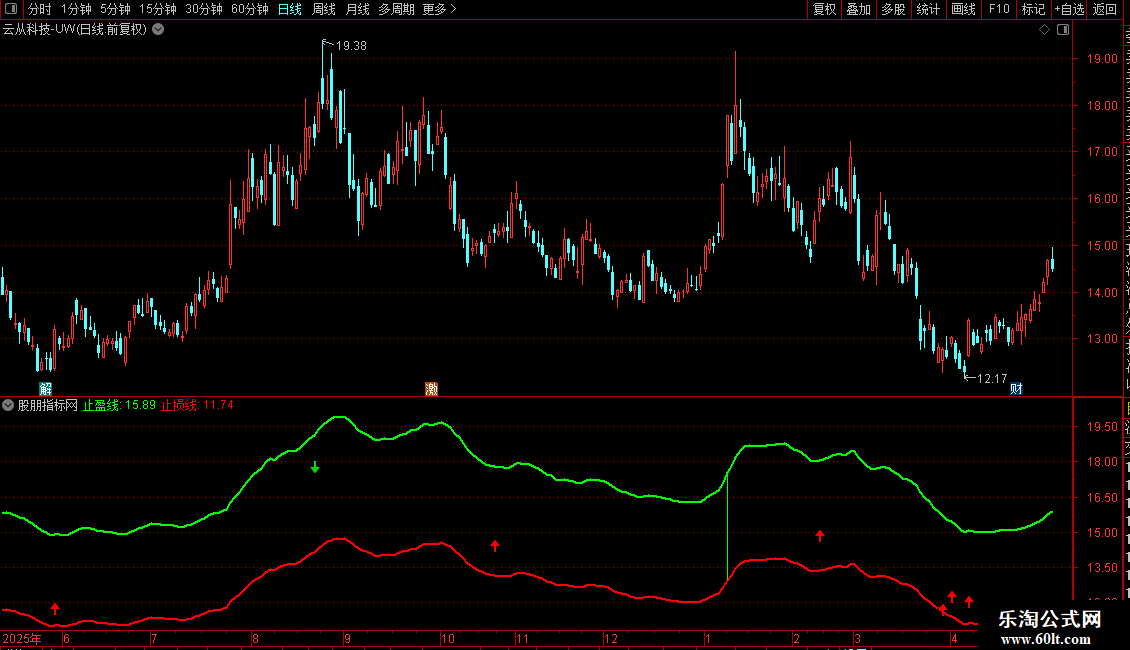This screenshot has height=650, width=1130.
Task: Click the 止盈线: 15.89 label
Action: pyautogui.click(x=119, y=406)
